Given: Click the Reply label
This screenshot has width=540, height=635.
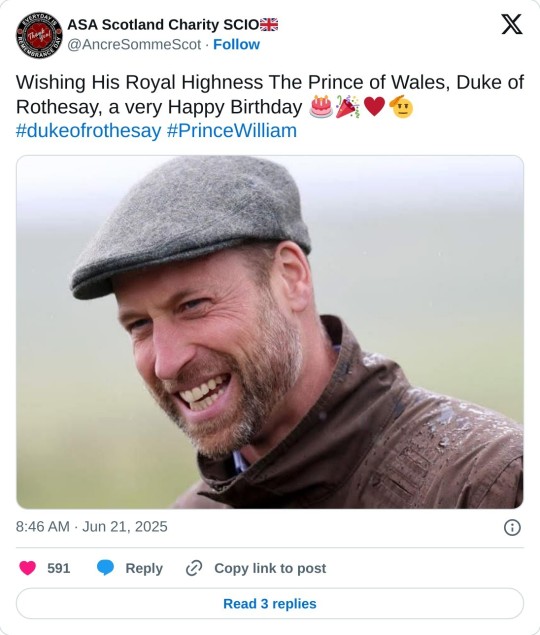Looking at the screenshot, I should coord(144,568).
